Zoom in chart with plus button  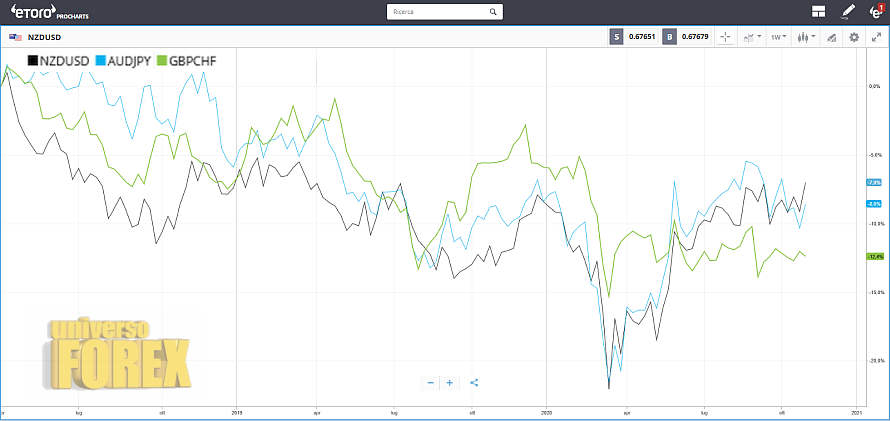tap(450, 382)
